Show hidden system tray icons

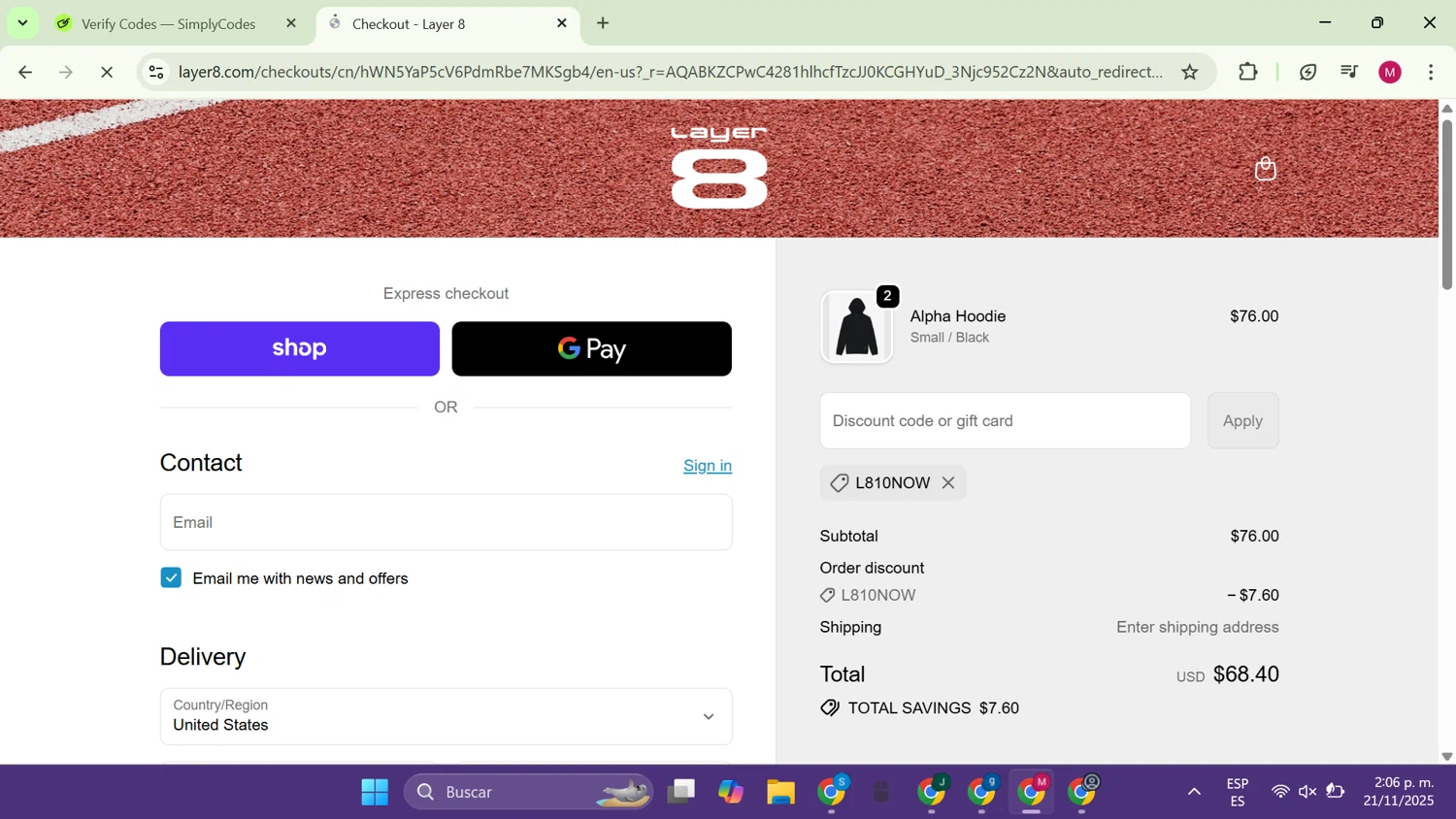1194,792
